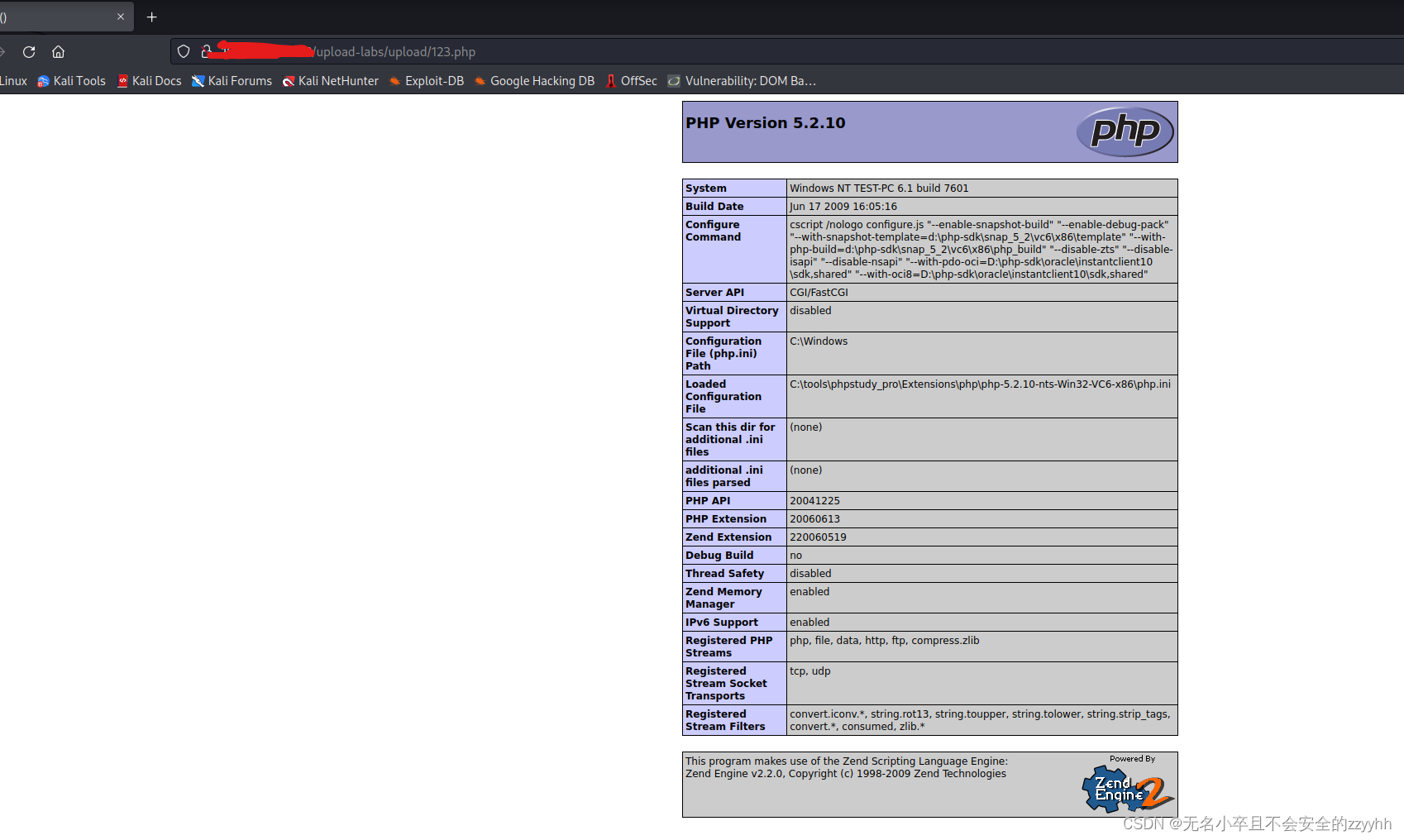
Task: Click 'php, file, data, http, ftp, compress.zlib' value
Action: 884,640
